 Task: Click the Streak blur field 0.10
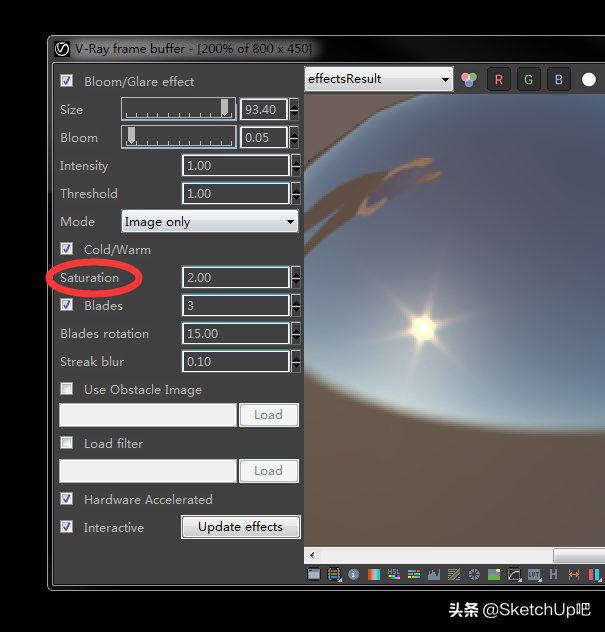(236, 361)
